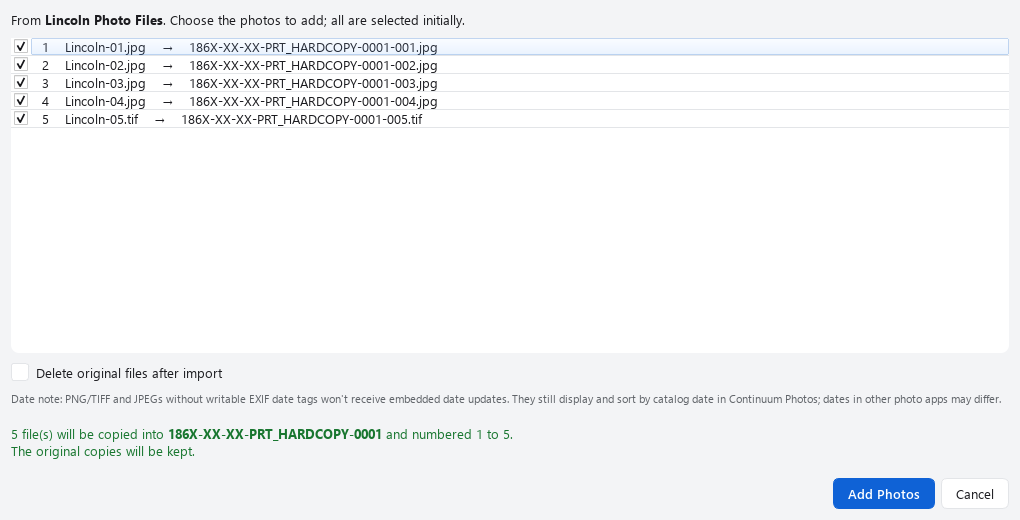The width and height of the screenshot is (1020, 520).
Task: Toggle the checkbox for Lincoln-05.tif
Action: coord(21,118)
